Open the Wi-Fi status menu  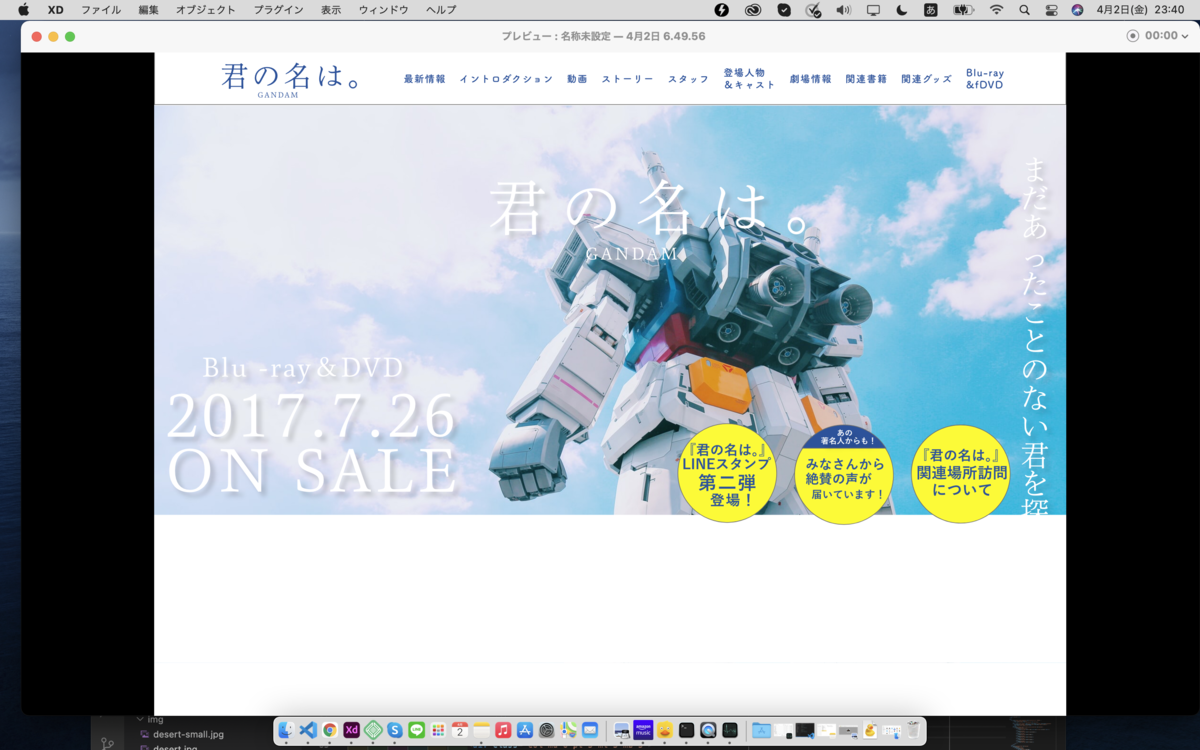(x=996, y=9)
